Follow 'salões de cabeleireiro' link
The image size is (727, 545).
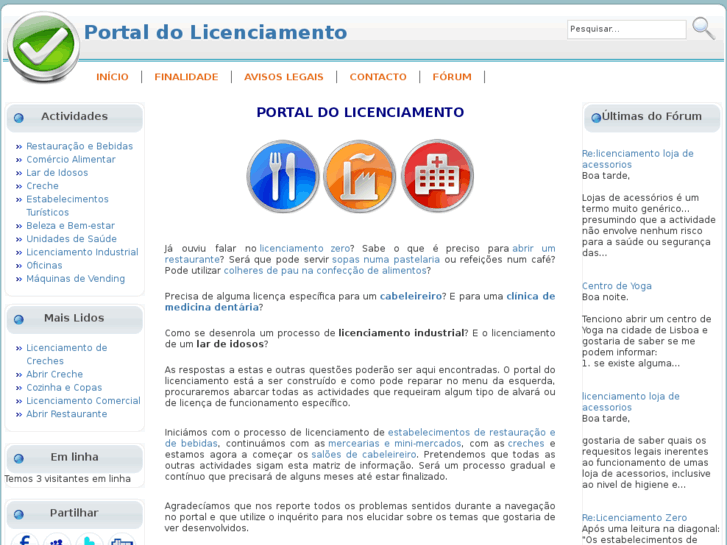pos(364,455)
